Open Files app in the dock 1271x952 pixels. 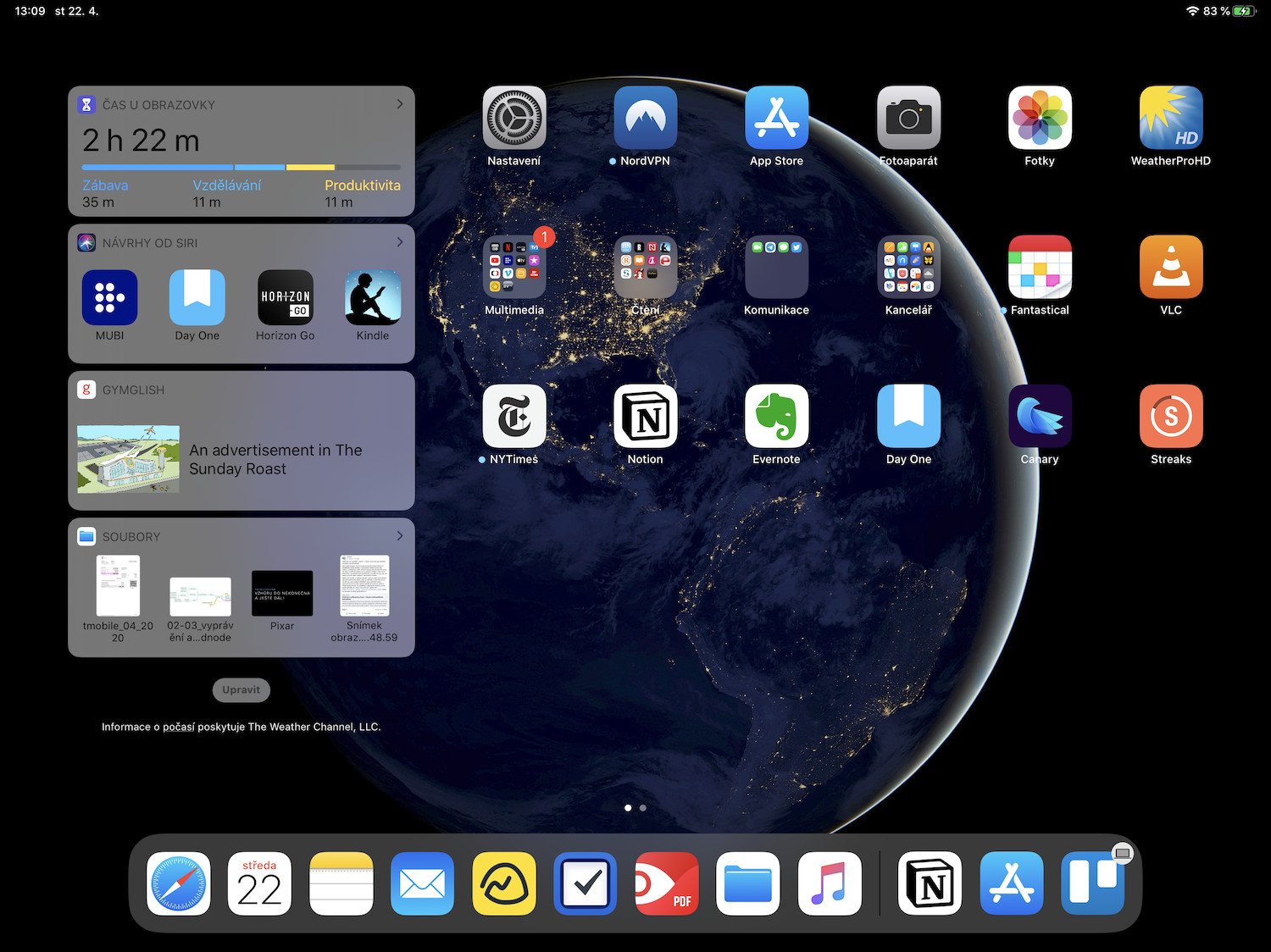[748, 883]
